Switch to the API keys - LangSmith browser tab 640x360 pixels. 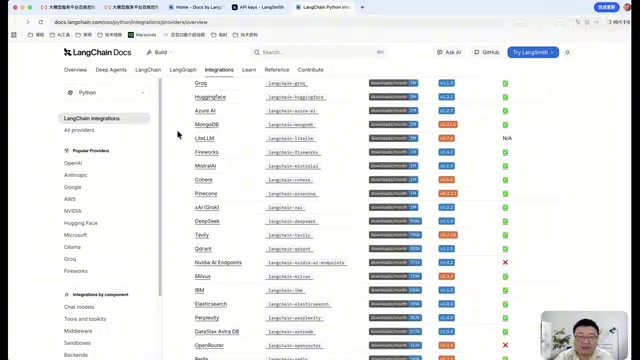pyautogui.click(x=258, y=7)
